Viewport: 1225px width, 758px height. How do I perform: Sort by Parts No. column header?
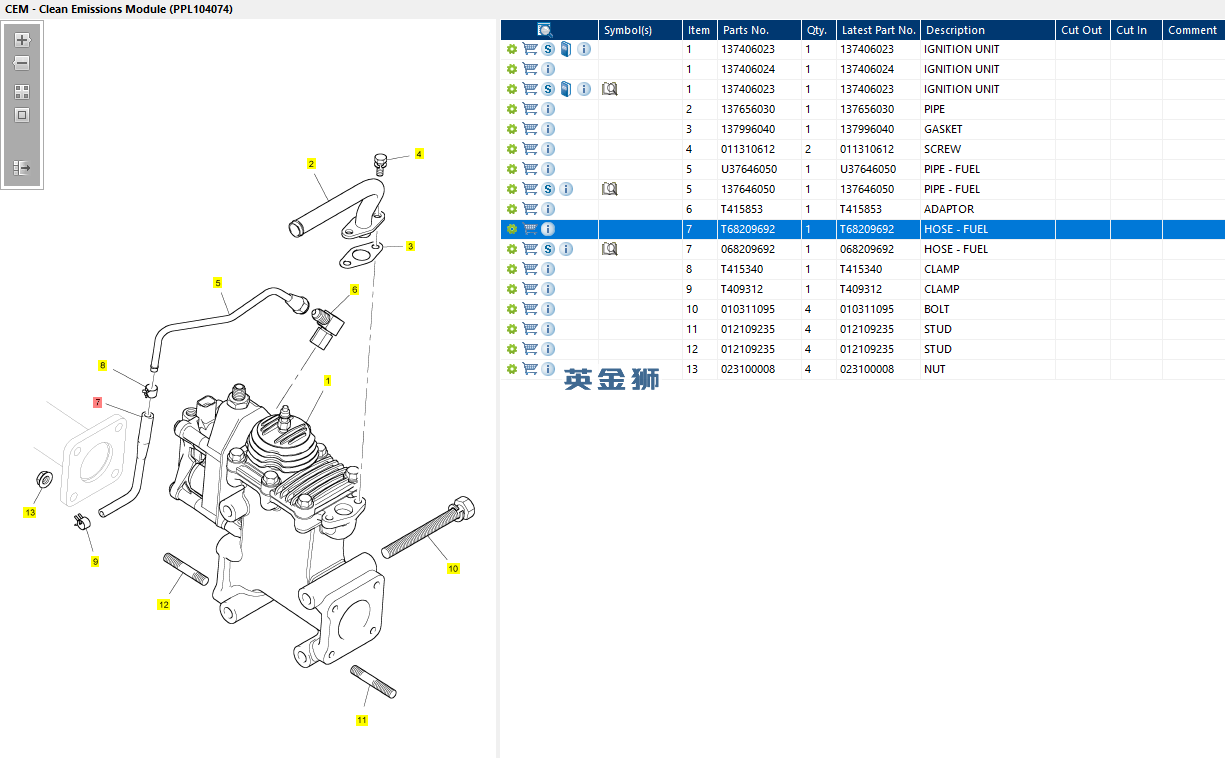coord(760,30)
